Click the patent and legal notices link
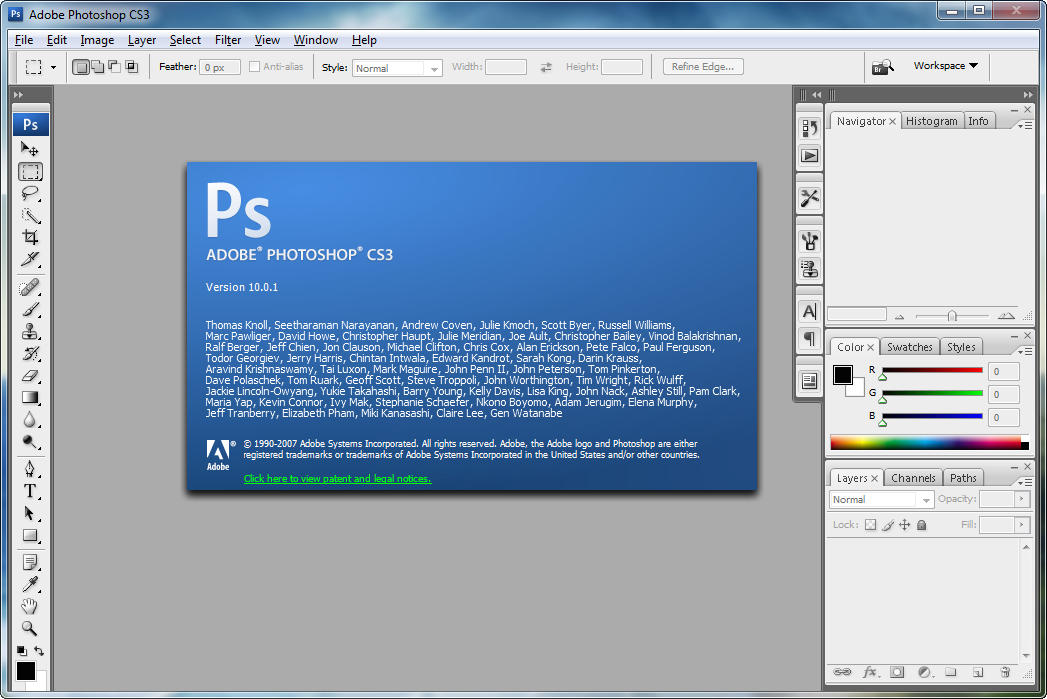This screenshot has height=699, width=1047. [x=337, y=479]
